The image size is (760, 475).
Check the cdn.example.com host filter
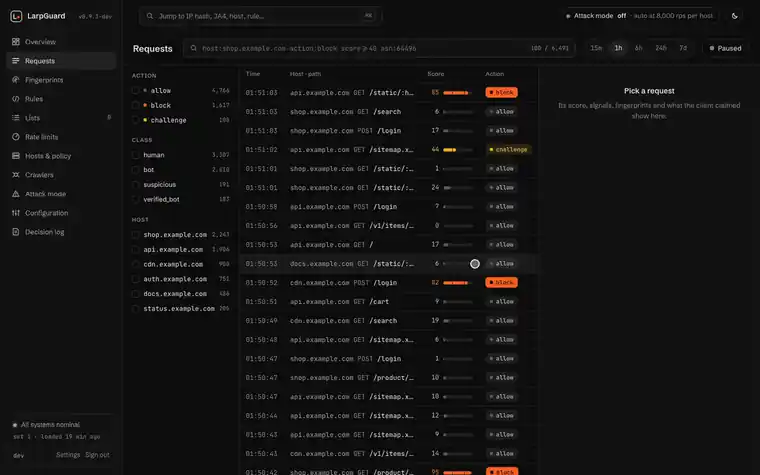(136, 264)
